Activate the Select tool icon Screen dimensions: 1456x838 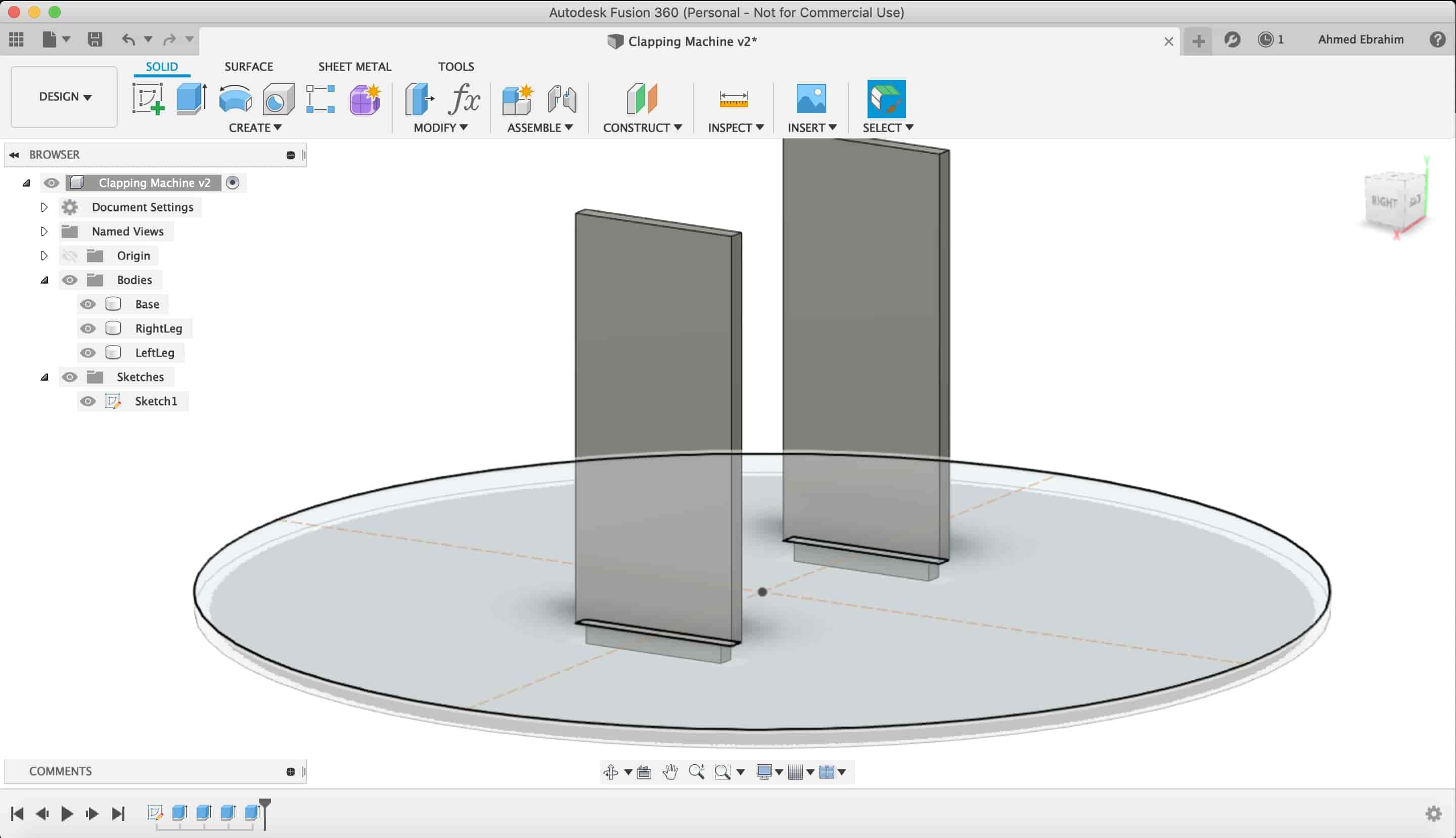click(886, 99)
